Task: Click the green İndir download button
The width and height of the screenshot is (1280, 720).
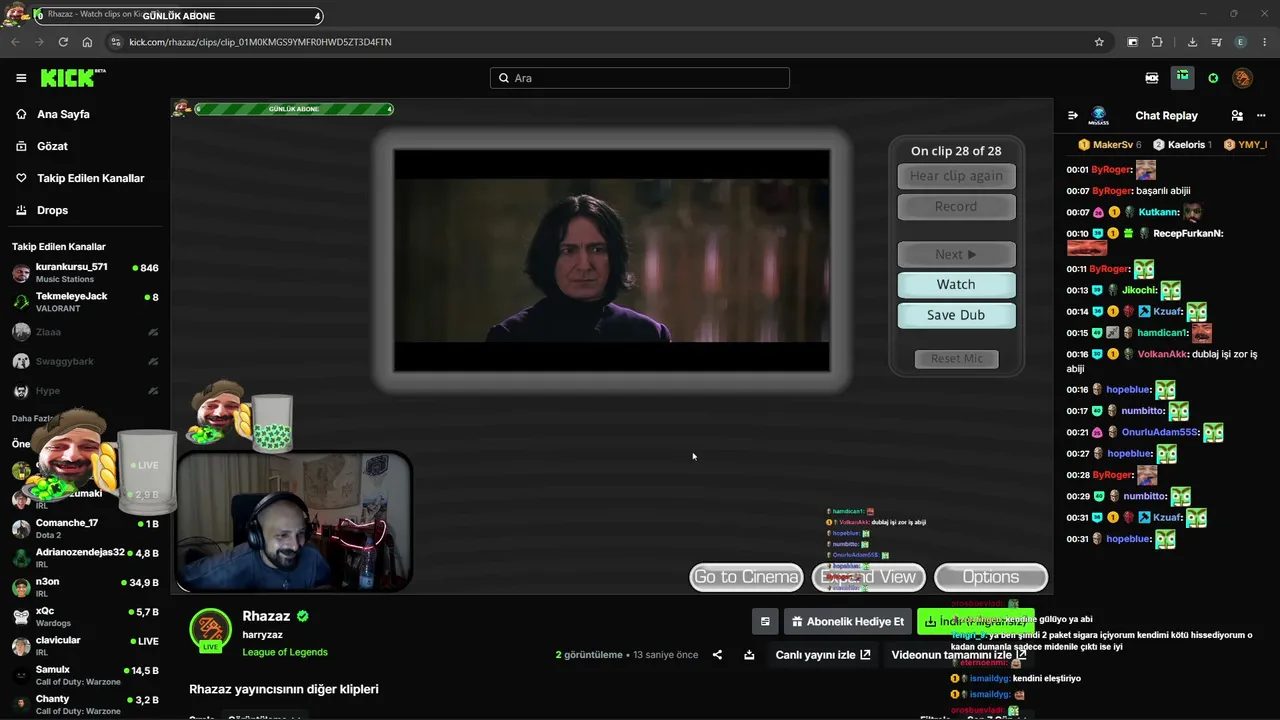Action: 975,622
